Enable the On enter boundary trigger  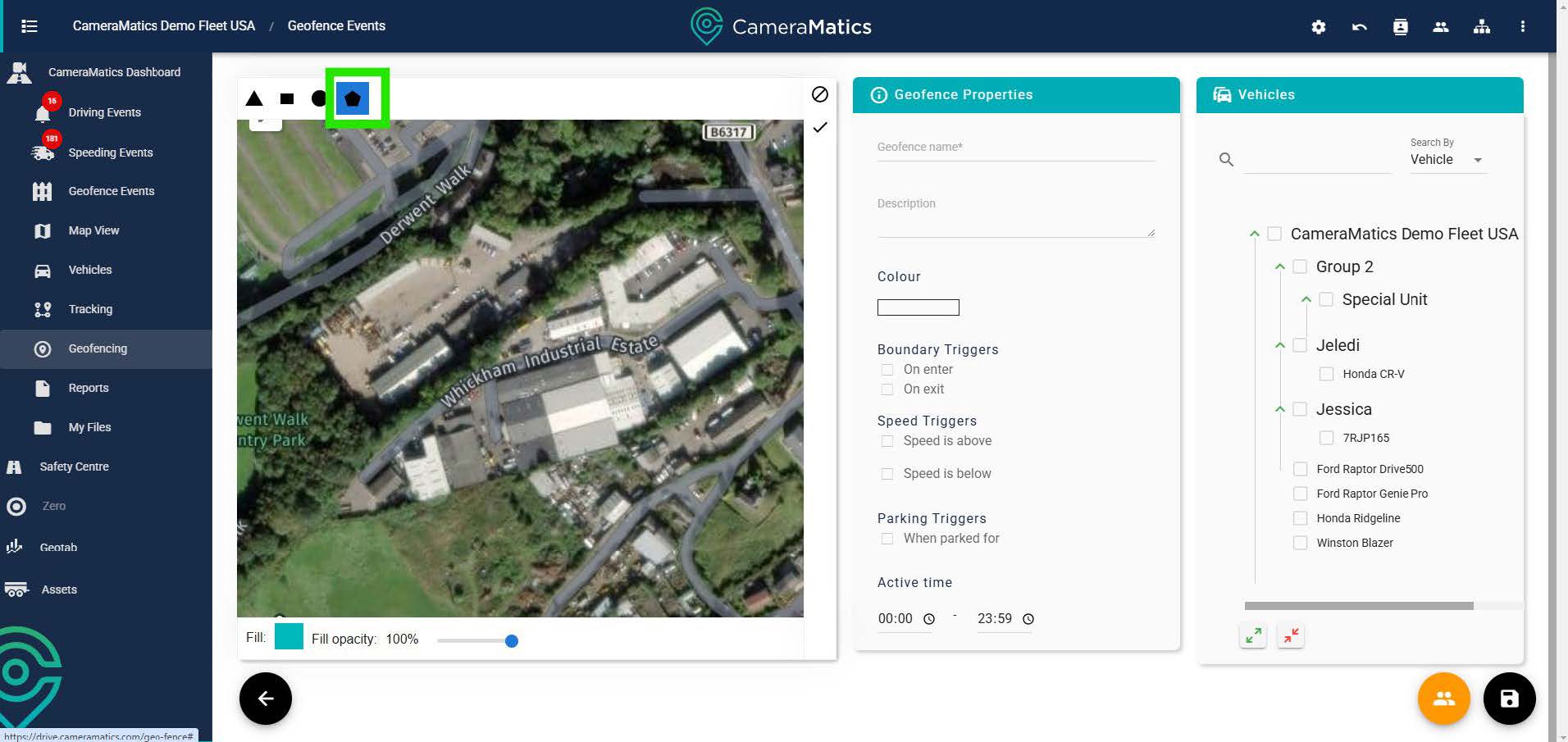click(887, 370)
